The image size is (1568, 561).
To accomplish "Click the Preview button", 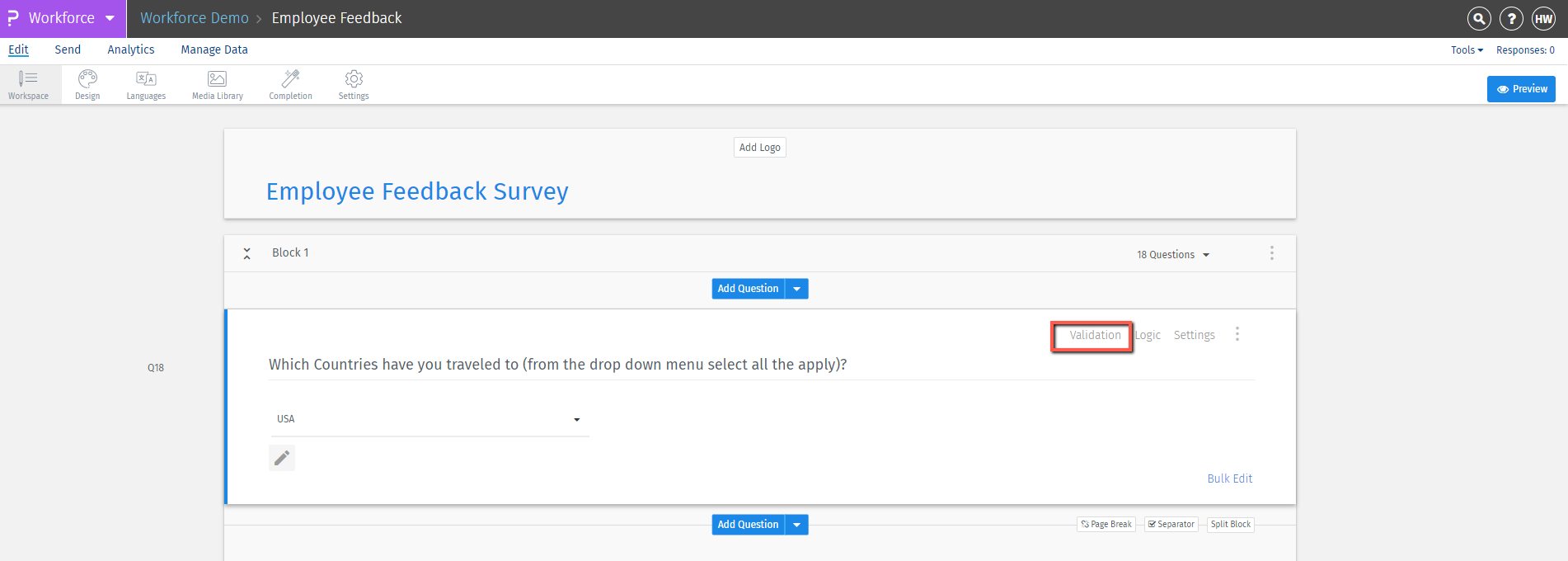I will coord(1521,89).
